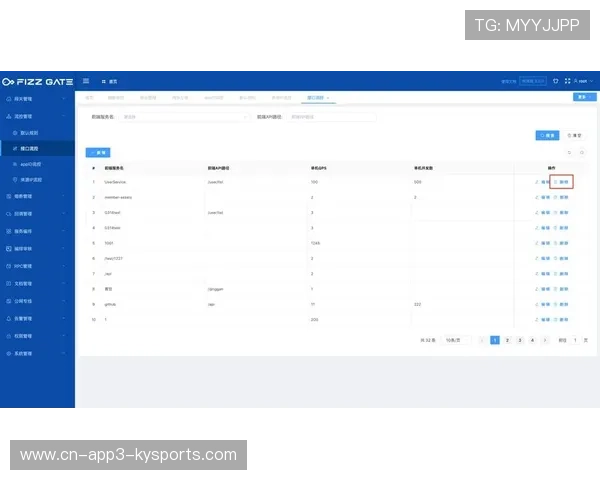This screenshot has width=600, height=480.
Task: Click the column settings icon above table
Action: 582,152
